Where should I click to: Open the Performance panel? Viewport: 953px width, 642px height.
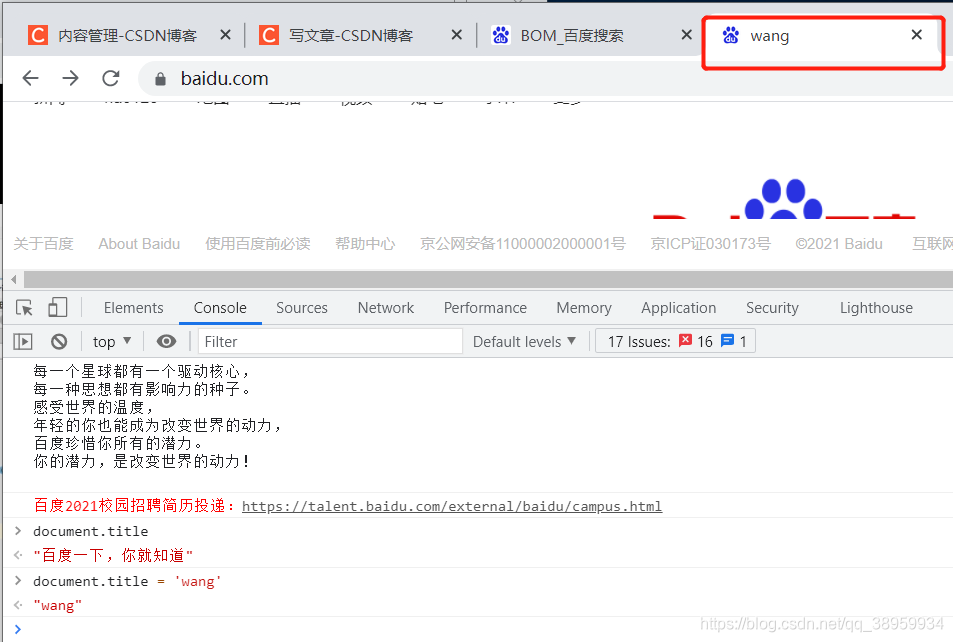coord(485,308)
